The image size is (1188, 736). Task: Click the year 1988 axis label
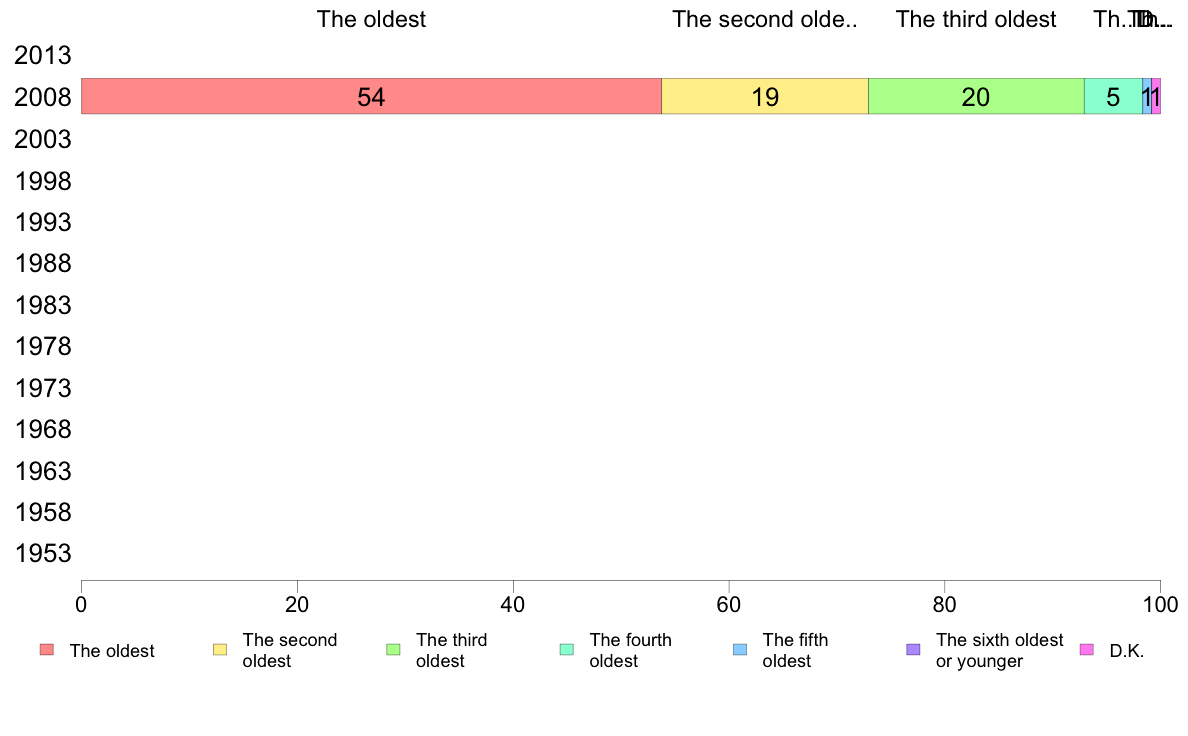click(x=42, y=263)
